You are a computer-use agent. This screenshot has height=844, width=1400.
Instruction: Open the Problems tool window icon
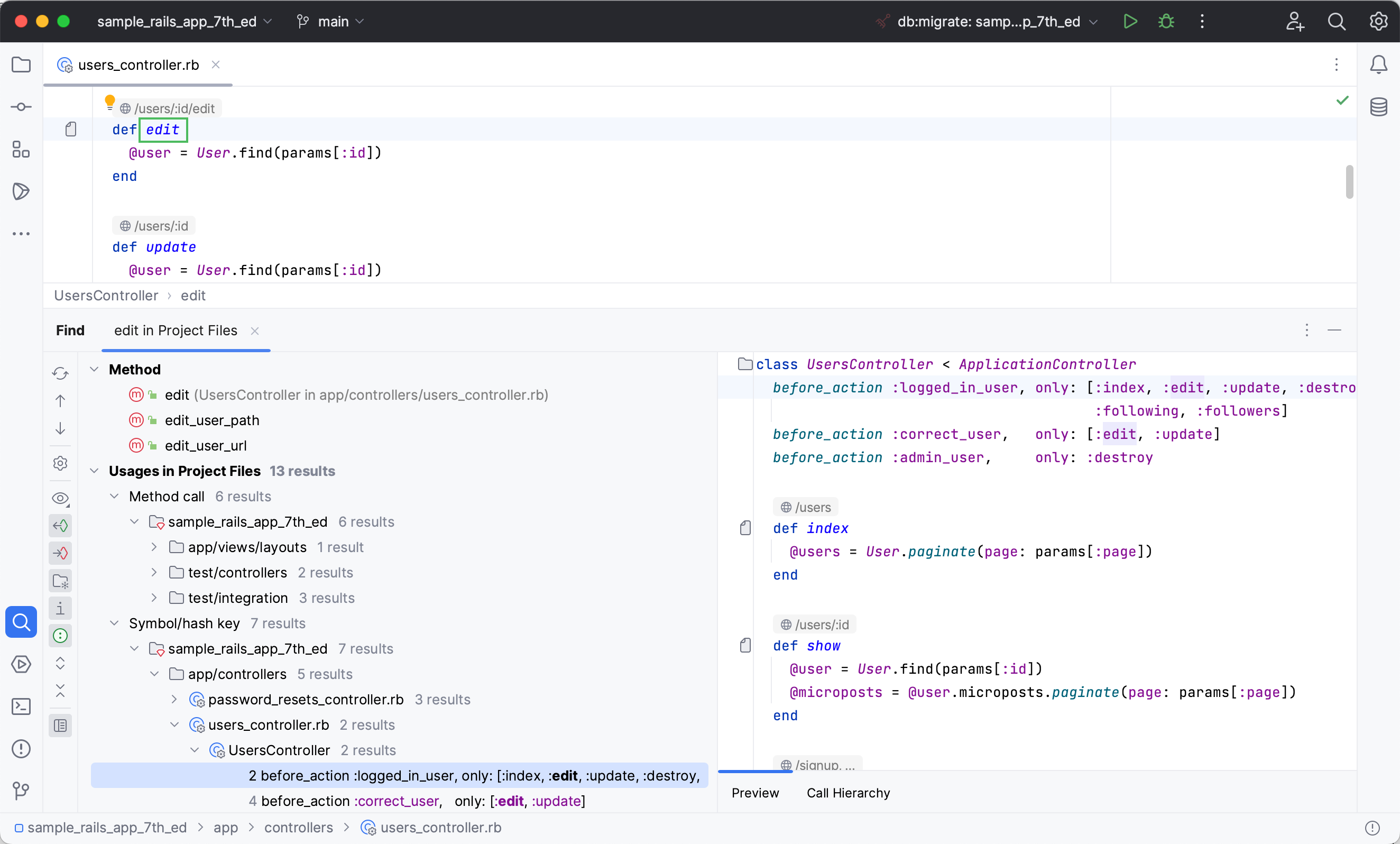tap(21, 748)
